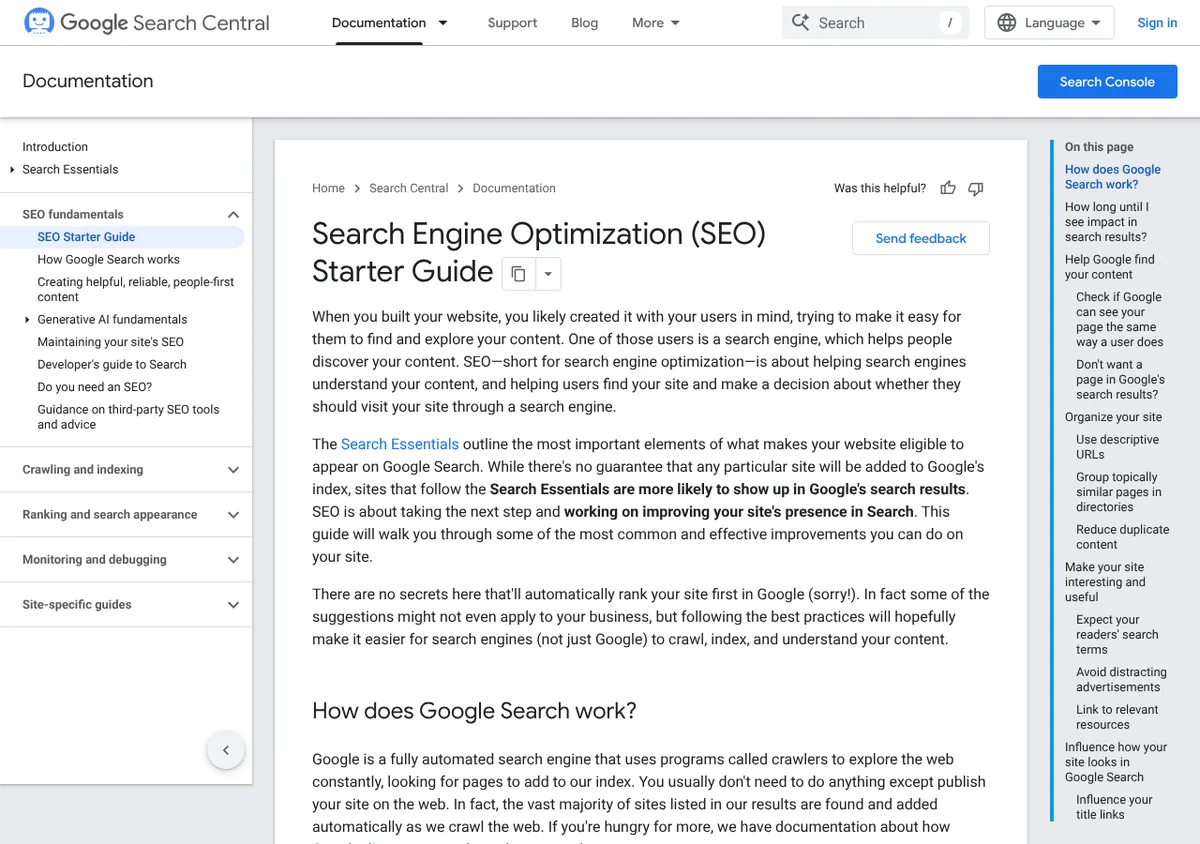The height and width of the screenshot is (844, 1200).
Task: Jump to Expect your readers' search terms
Action: tap(1118, 634)
